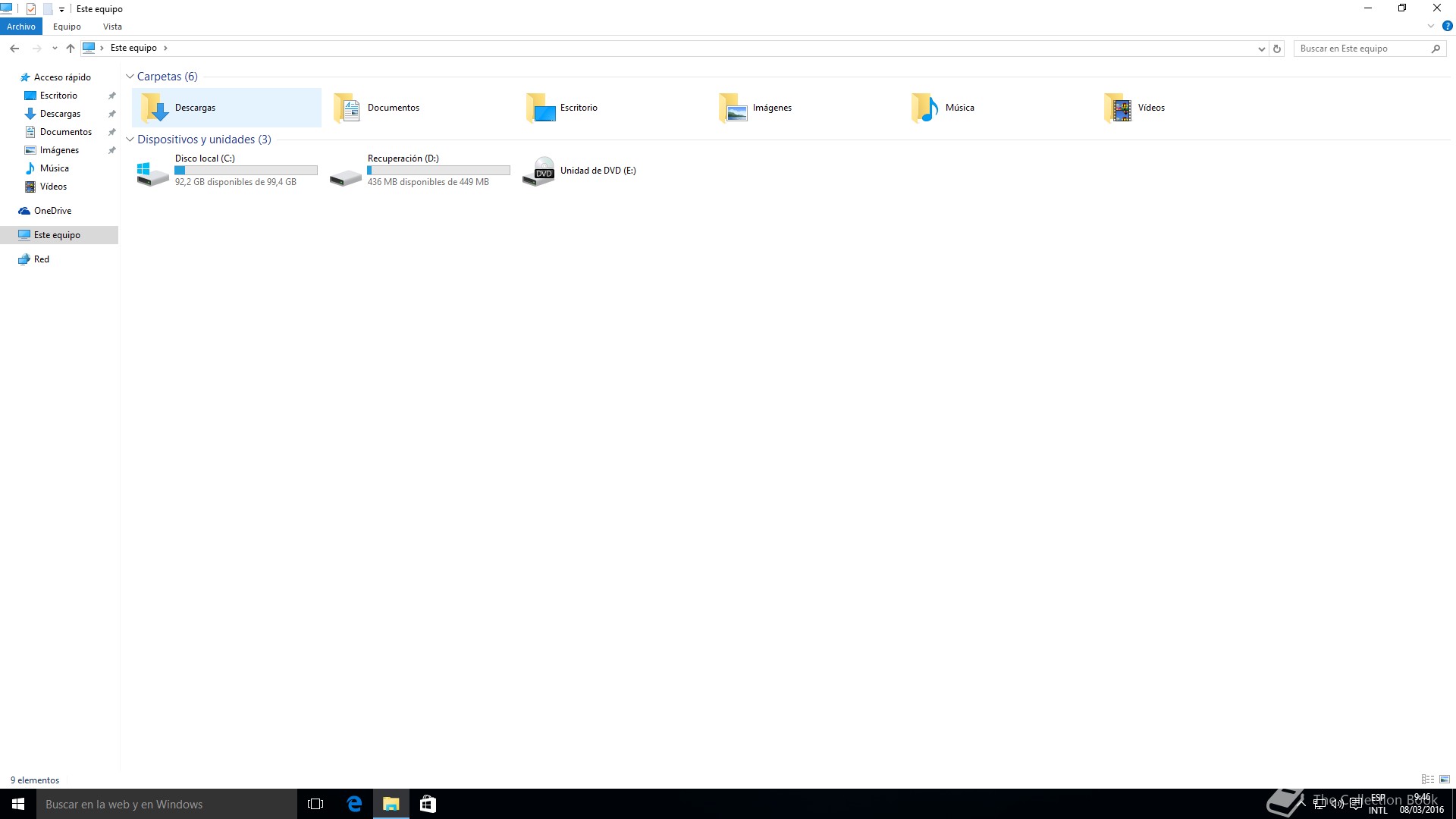Screen dimensions: 1456x819
Task: Collapse the Dispositivos y unidades section
Action: click(x=130, y=140)
